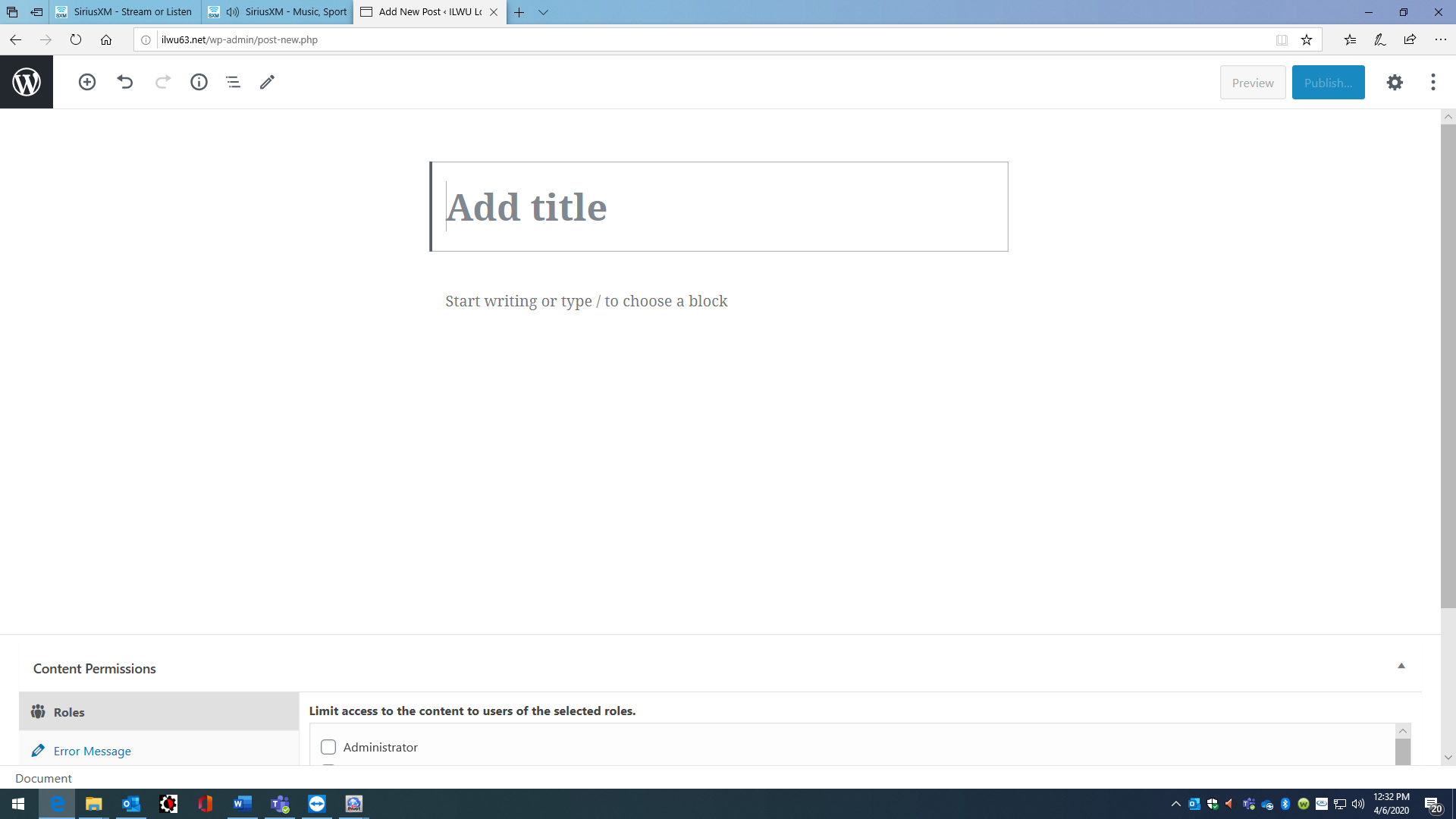Open the block navigation list
This screenshot has width=1456, height=819.
click(233, 82)
